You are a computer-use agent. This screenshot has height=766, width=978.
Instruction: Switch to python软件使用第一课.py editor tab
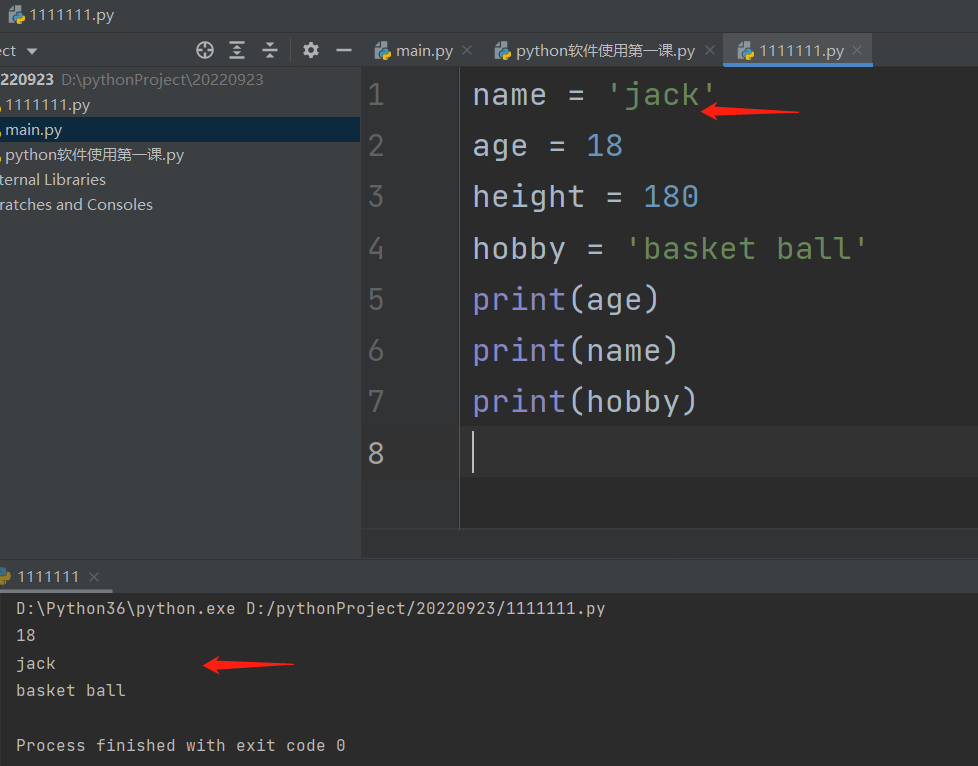(605, 51)
